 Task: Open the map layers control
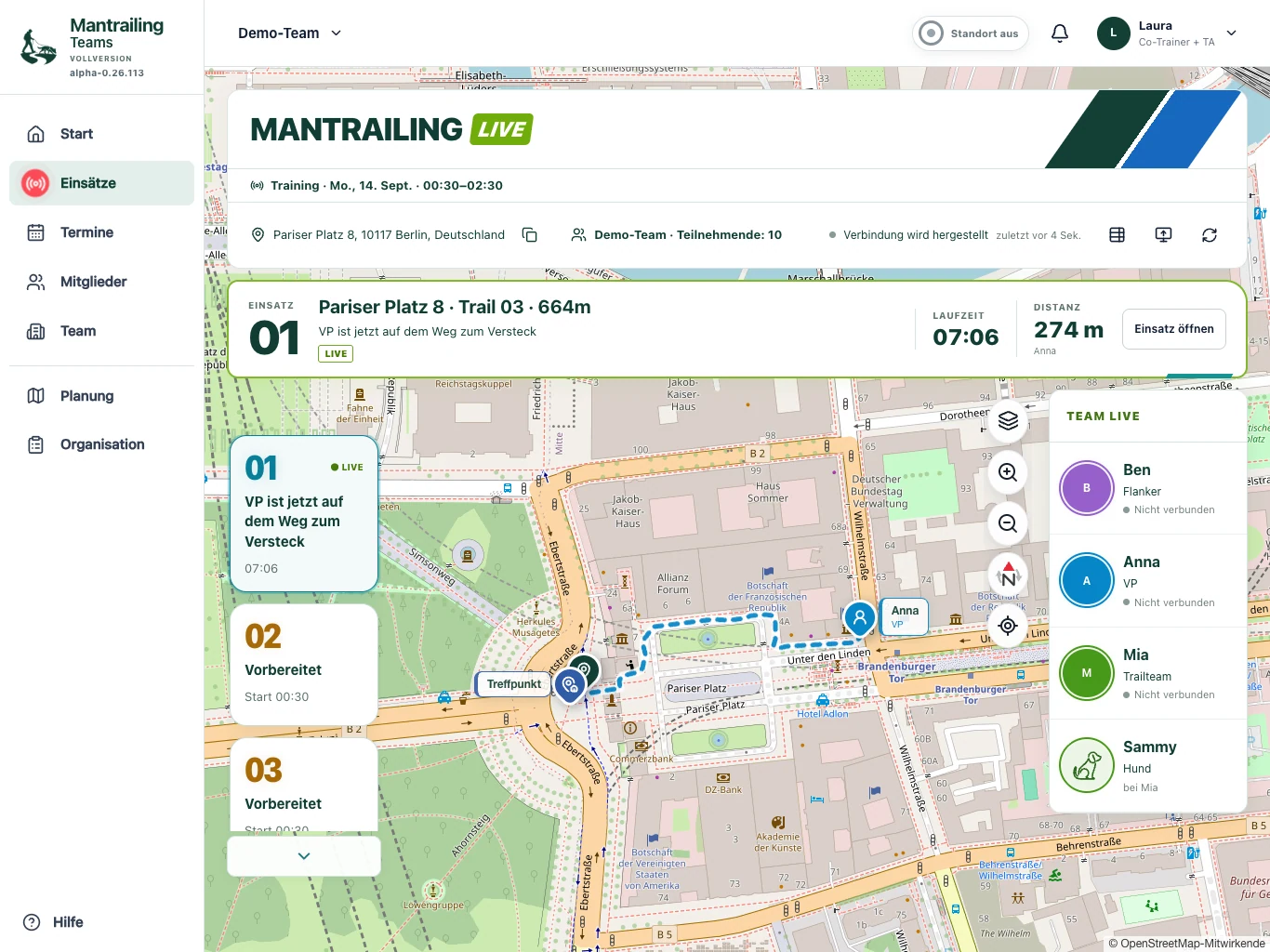coord(1008,421)
